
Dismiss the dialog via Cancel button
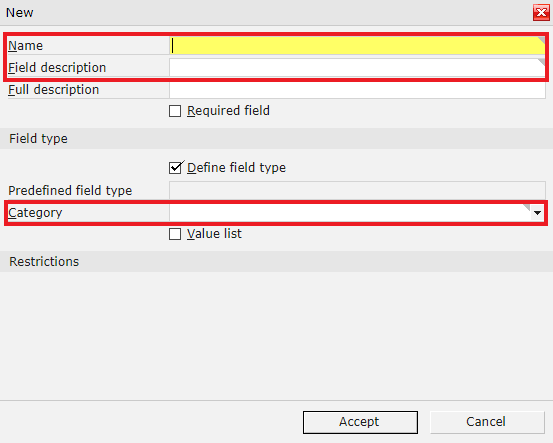tap(487, 422)
